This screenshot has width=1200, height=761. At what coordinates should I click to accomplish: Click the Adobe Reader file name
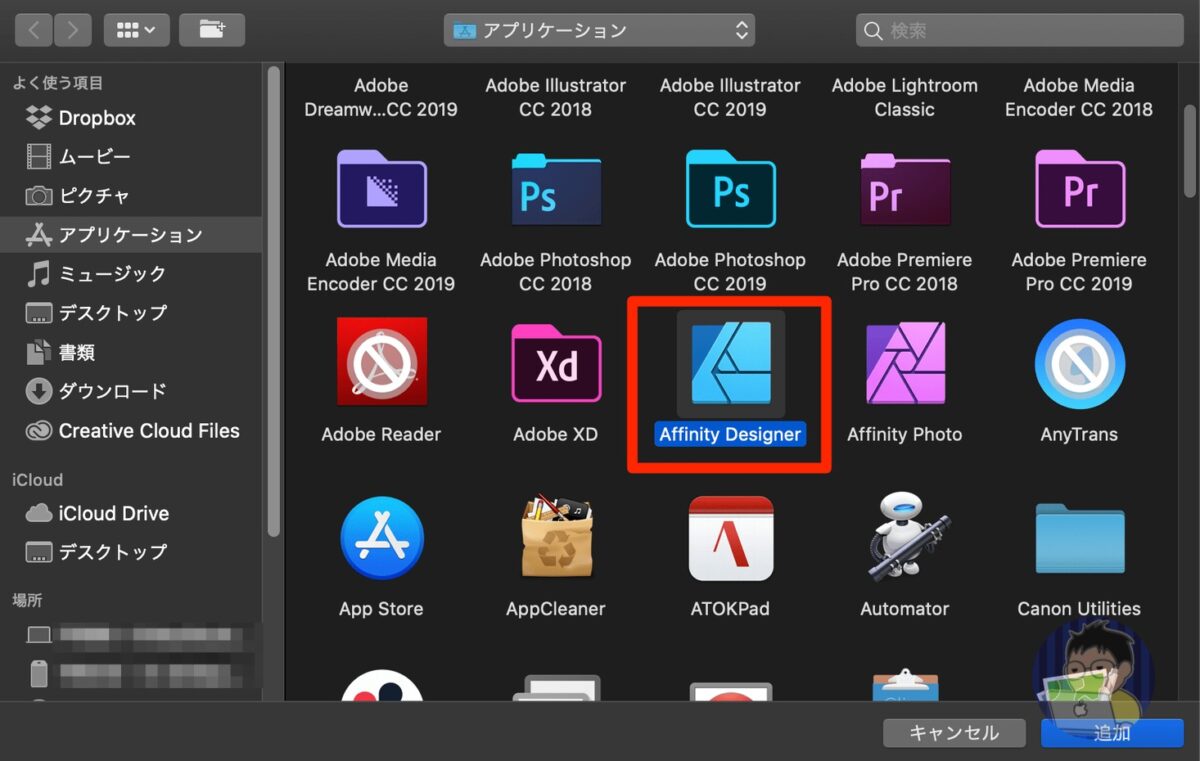click(381, 434)
